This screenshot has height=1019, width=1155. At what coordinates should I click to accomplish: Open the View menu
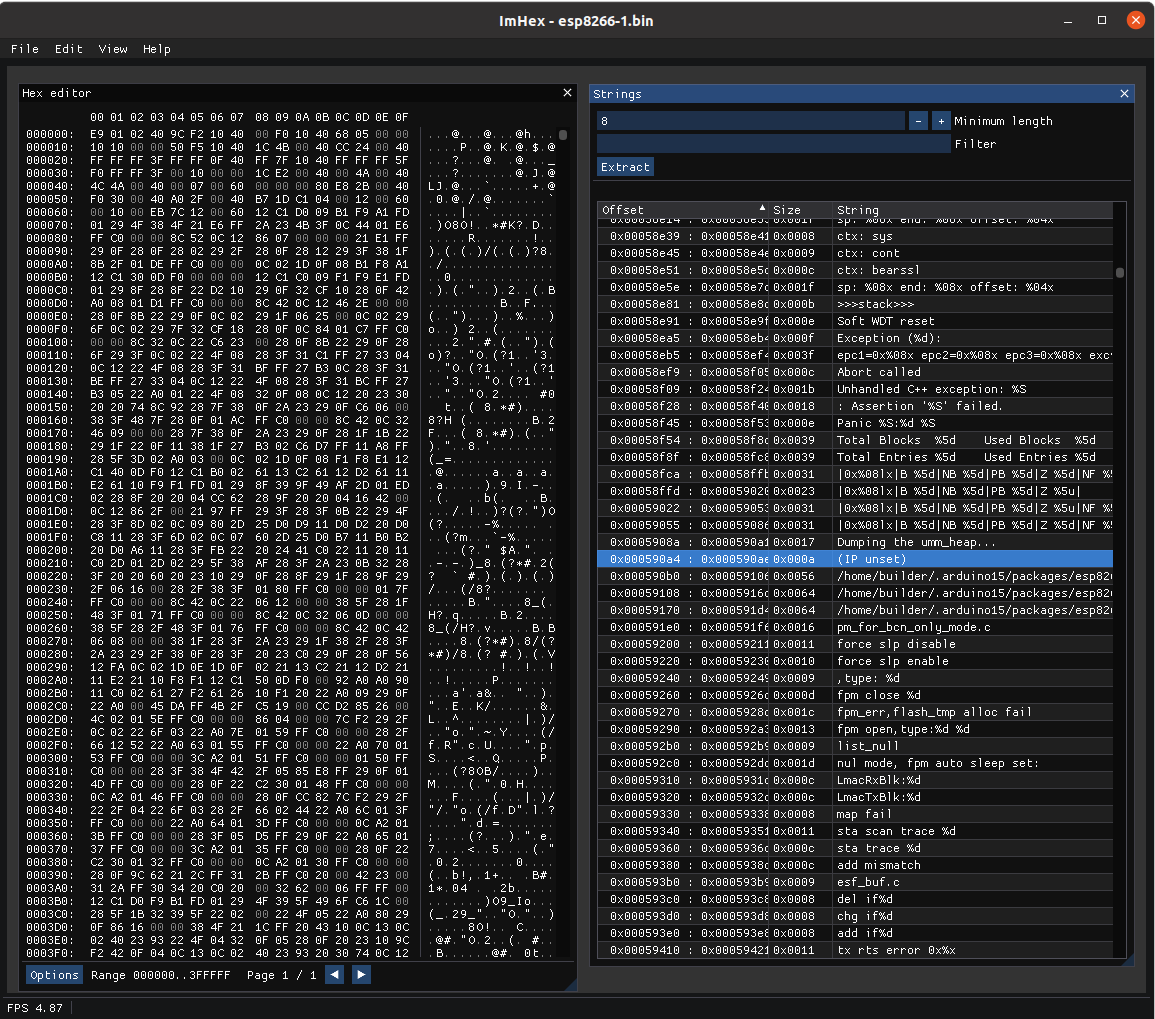(113, 49)
